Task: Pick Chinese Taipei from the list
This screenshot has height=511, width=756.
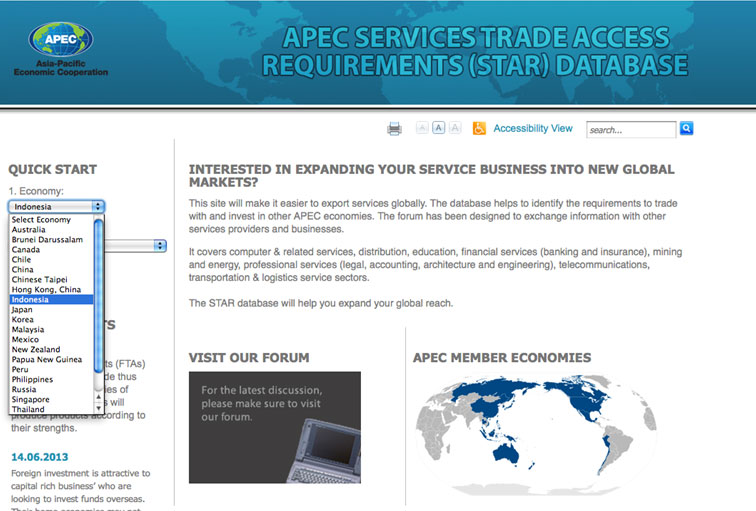Action: 52,280
